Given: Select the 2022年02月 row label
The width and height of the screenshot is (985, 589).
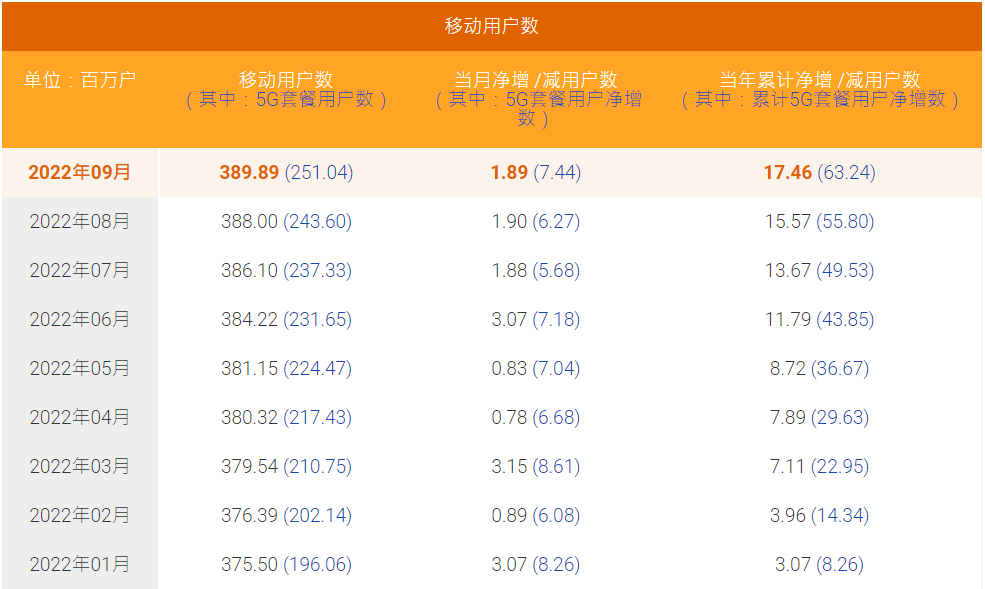Looking at the screenshot, I should [x=80, y=515].
